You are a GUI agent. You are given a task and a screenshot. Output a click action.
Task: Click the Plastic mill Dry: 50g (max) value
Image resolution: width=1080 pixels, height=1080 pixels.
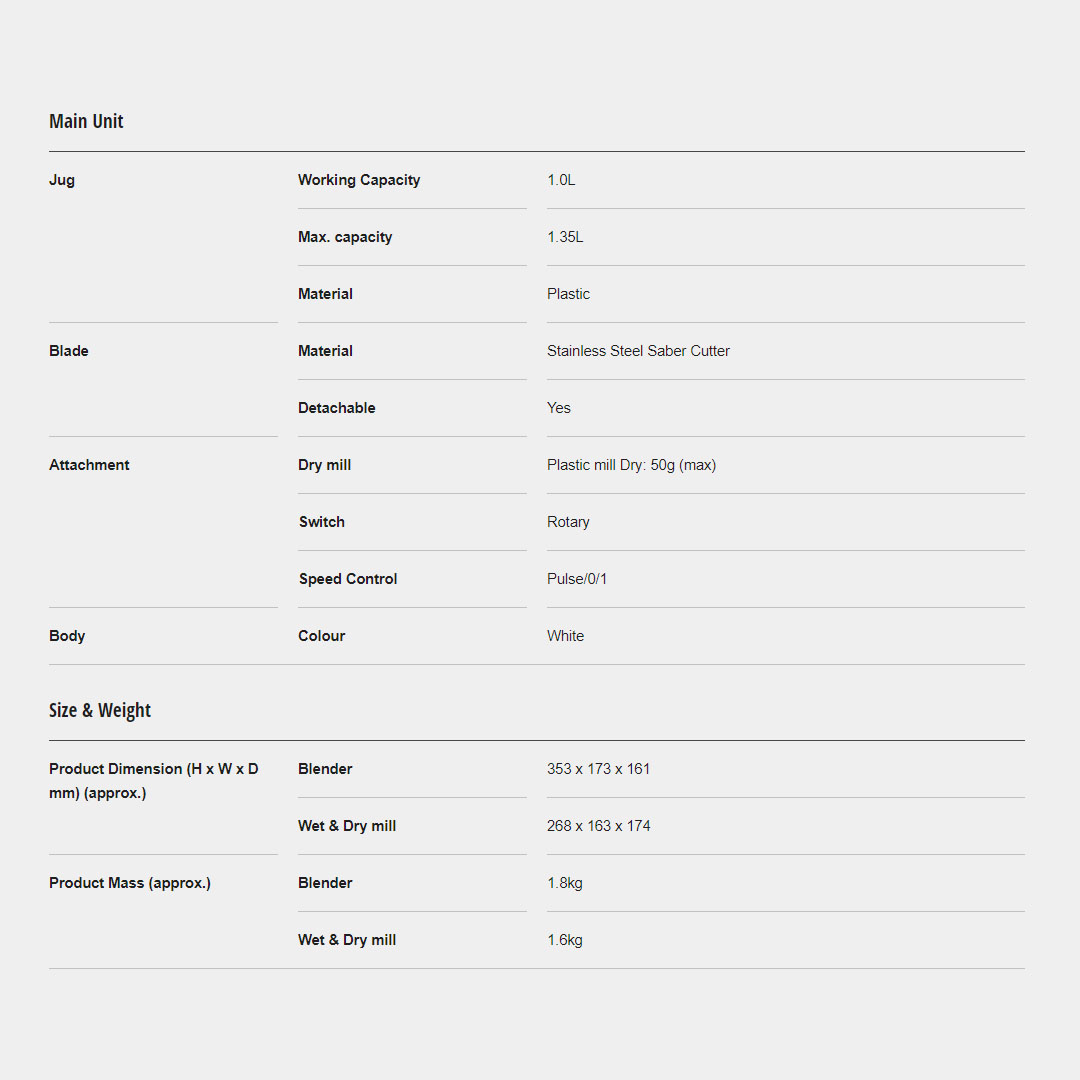click(x=631, y=465)
